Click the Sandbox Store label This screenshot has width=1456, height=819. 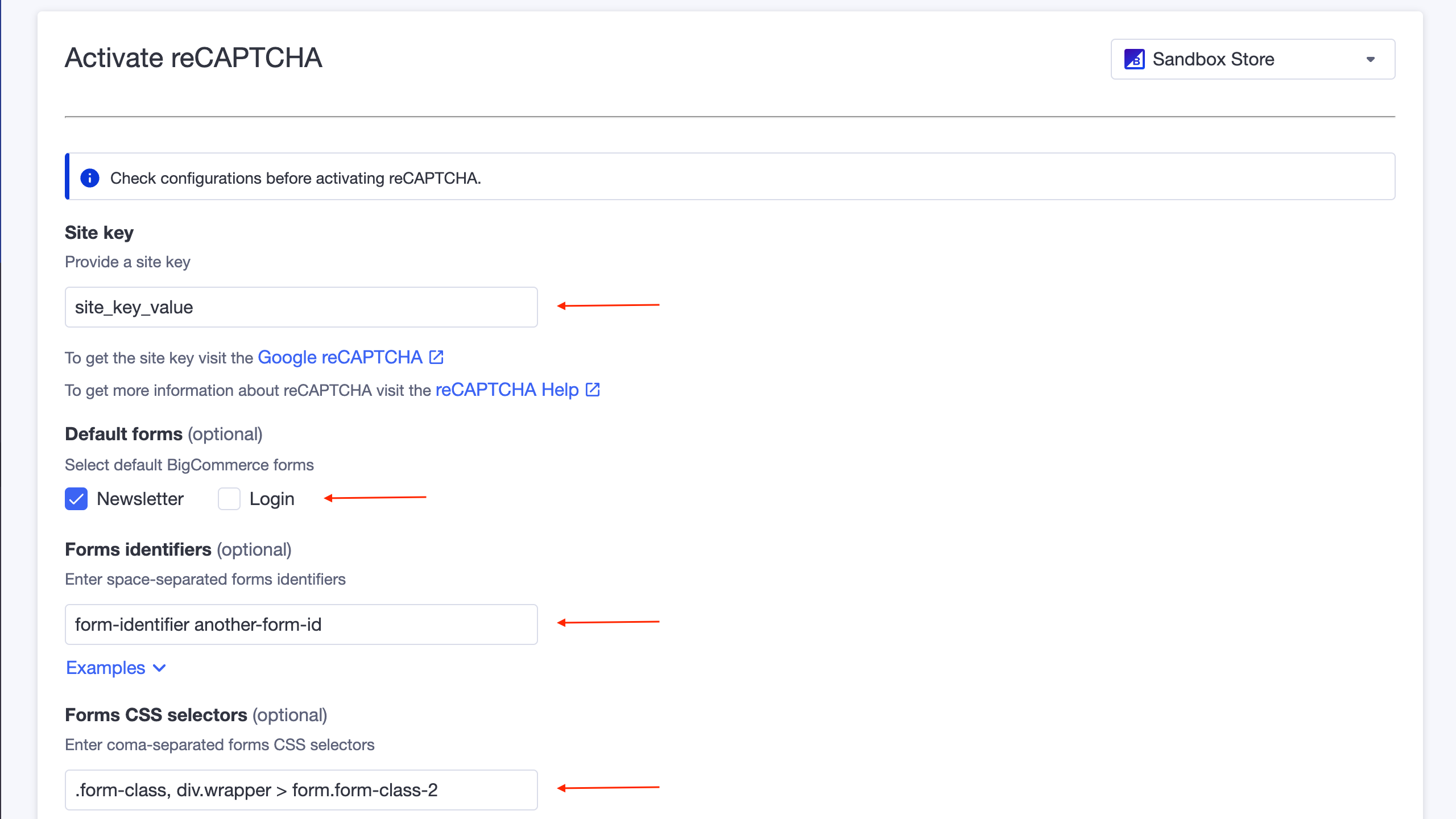pyautogui.click(x=1214, y=59)
